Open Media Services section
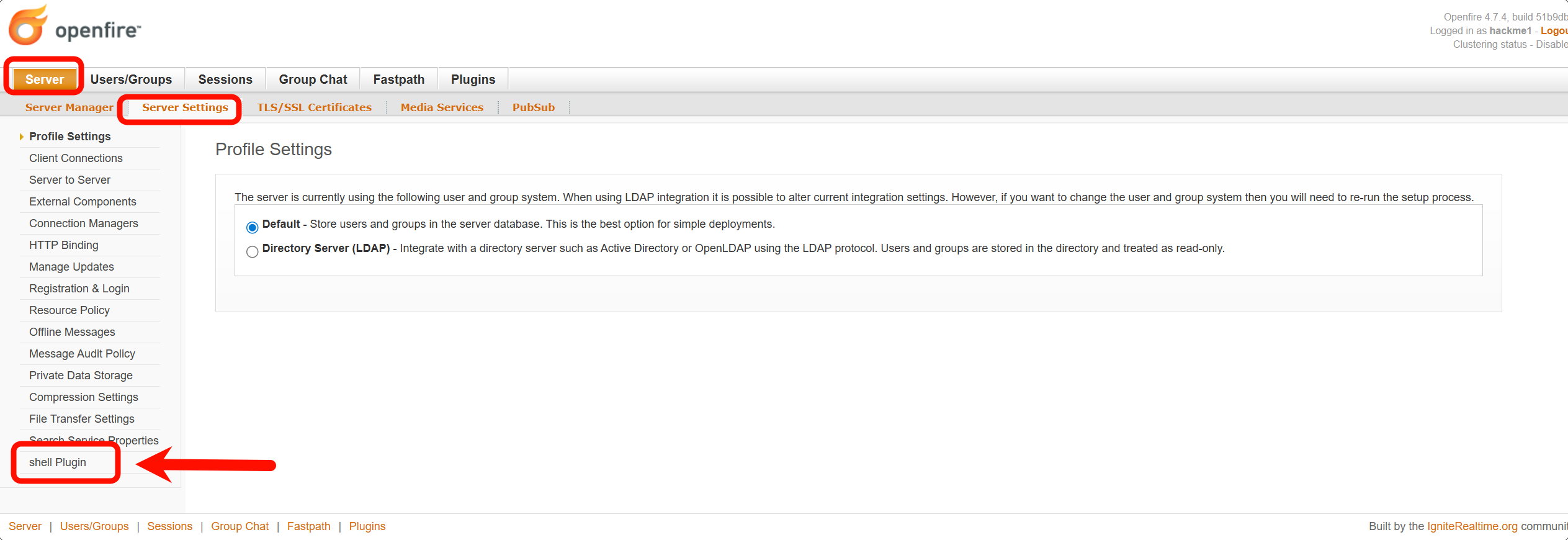This screenshot has height=540, width=1568. 442,107
